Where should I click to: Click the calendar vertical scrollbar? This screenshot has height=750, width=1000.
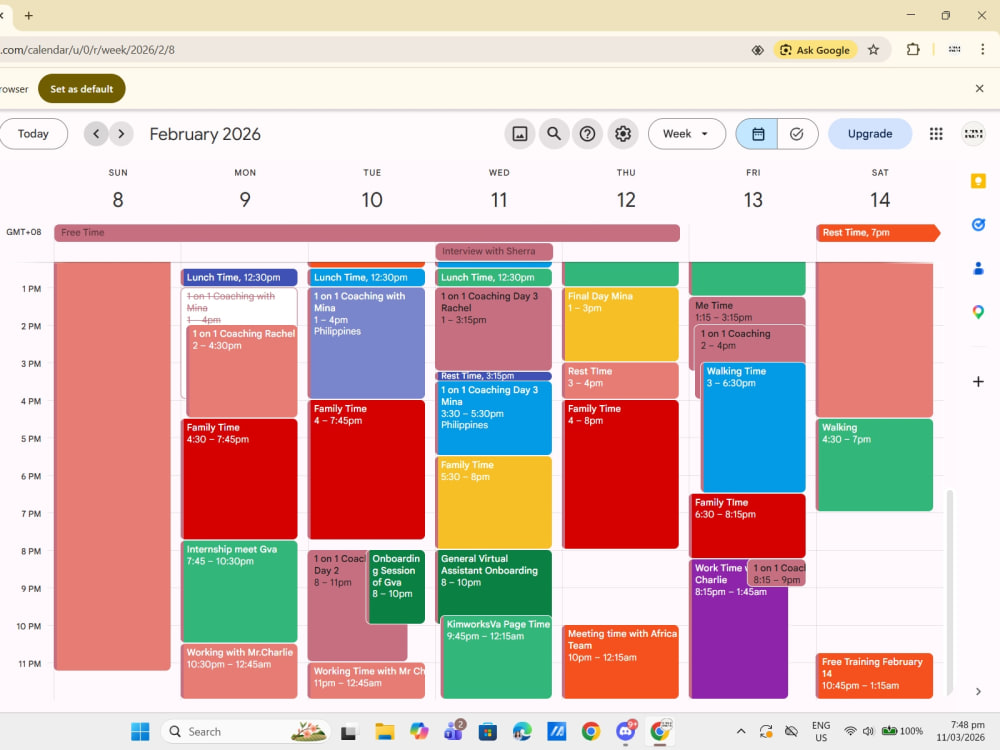950,593
